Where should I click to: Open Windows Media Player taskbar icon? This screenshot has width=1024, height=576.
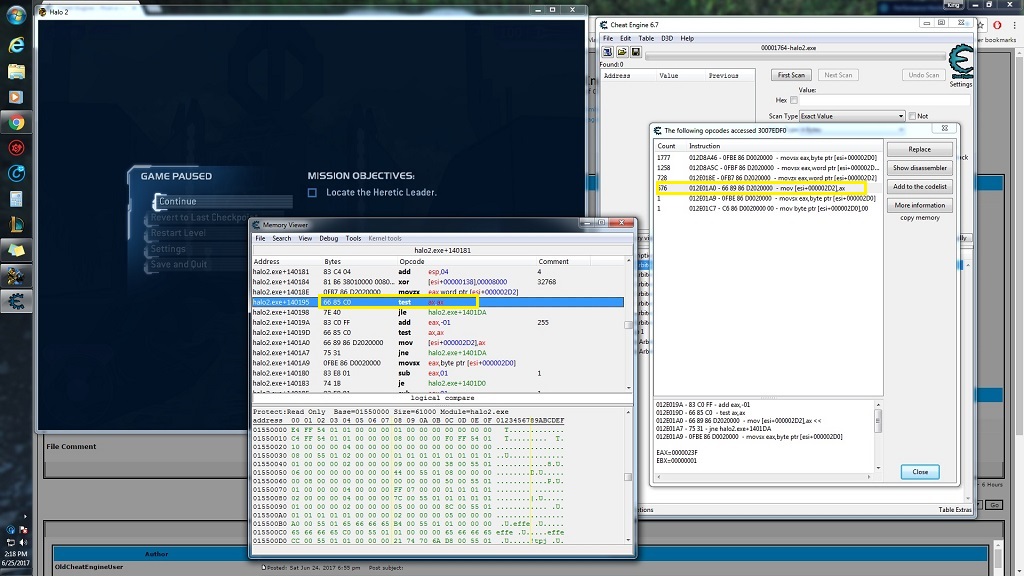tap(16, 97)
